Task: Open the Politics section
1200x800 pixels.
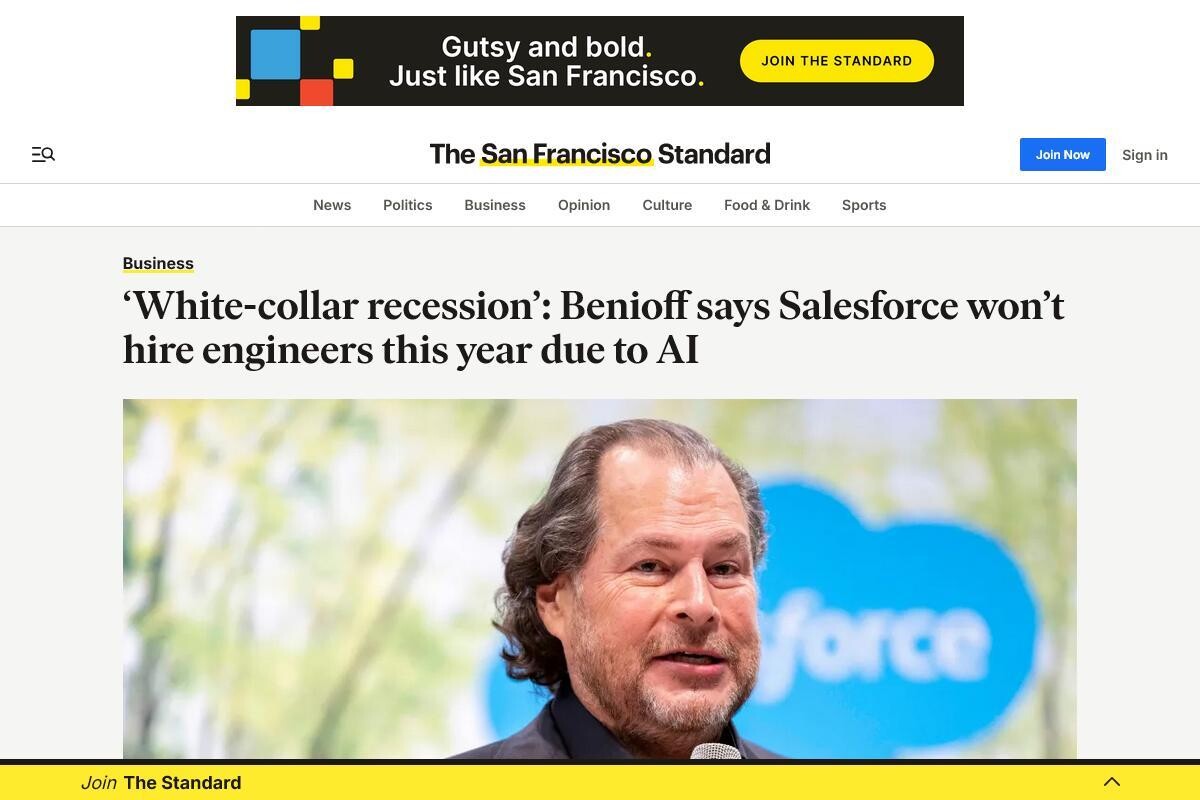Action: [x=408, y=205]
